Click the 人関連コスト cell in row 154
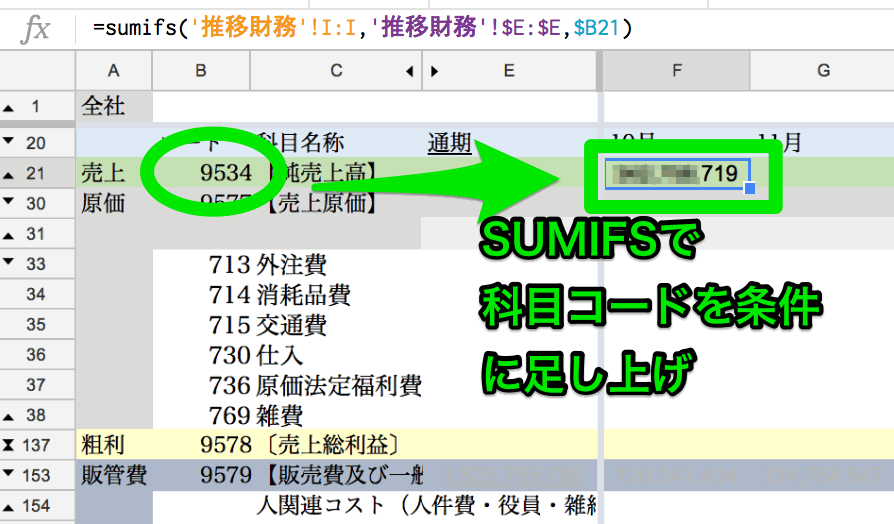 pyautogui.click(x=426, y=505)
